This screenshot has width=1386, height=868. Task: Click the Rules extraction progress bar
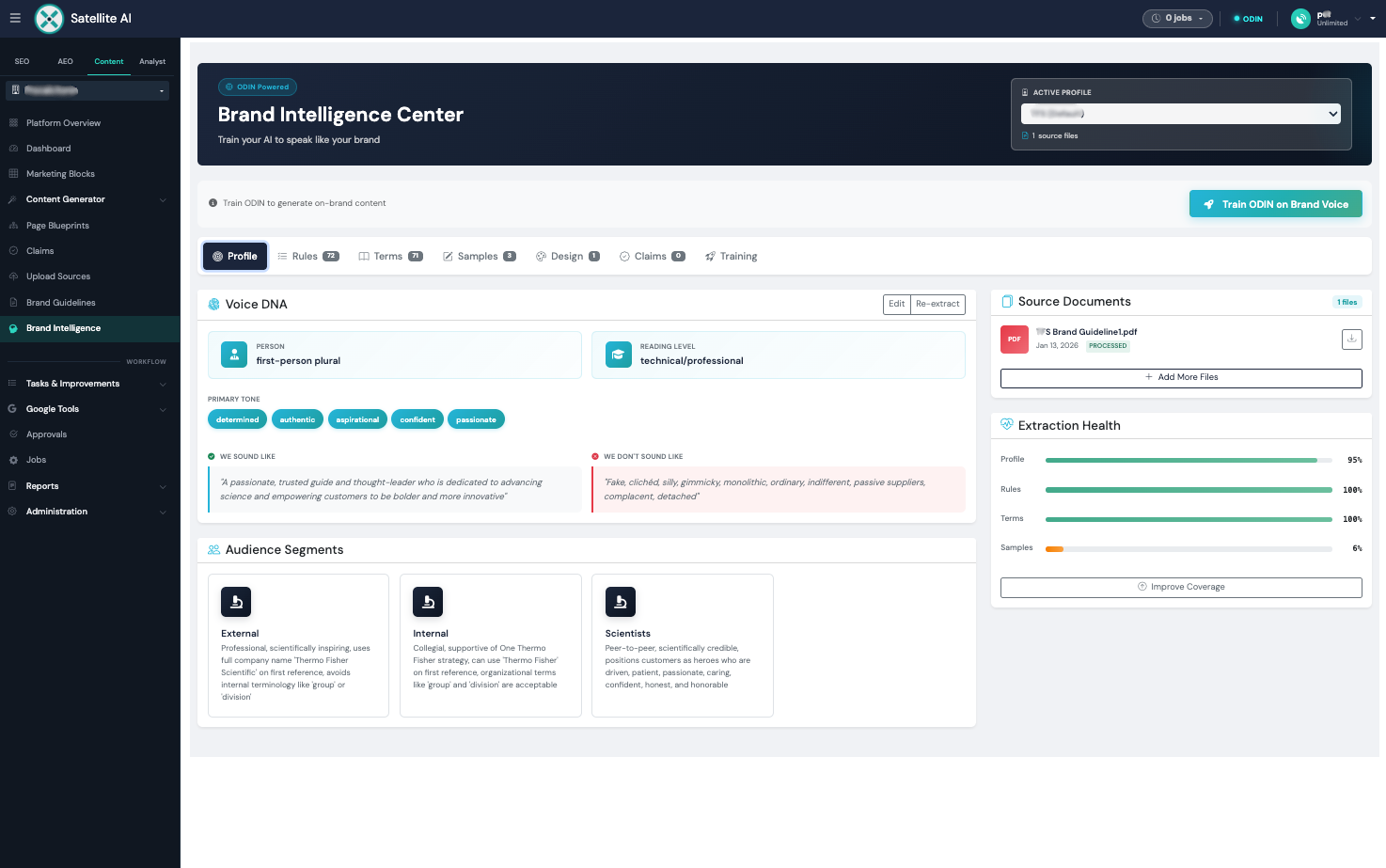1189,490
